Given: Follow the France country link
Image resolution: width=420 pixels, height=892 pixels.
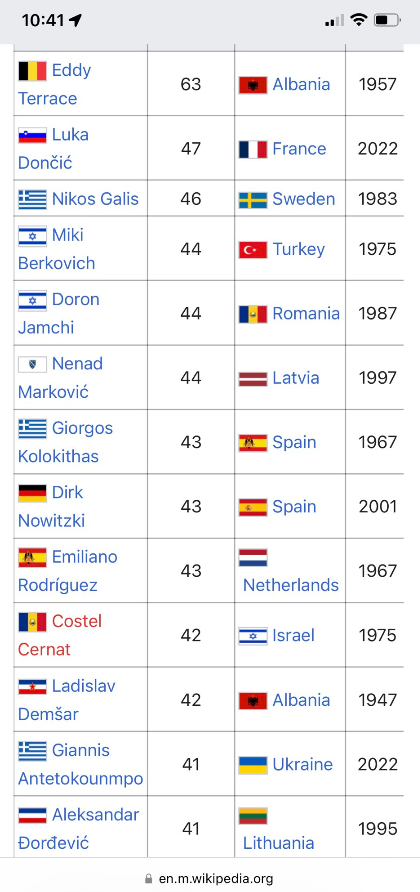Looking at the screenshot, I should (299, 149).
